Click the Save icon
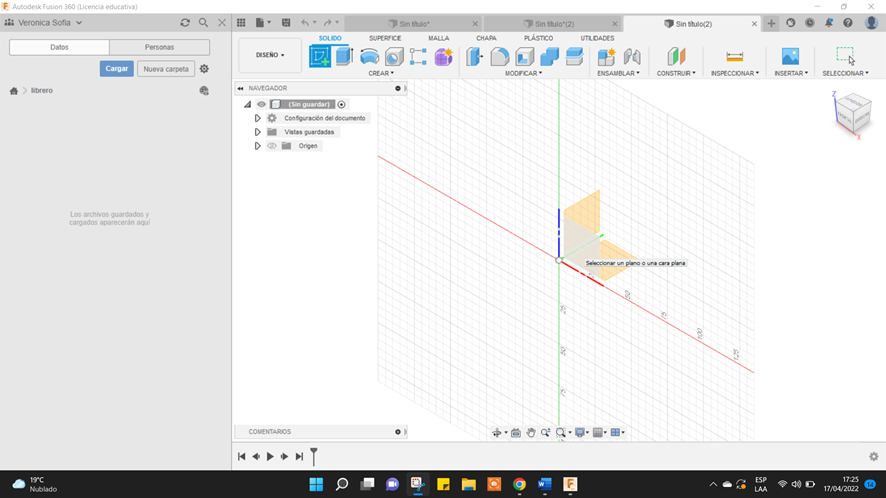 [x=286, y=23]
